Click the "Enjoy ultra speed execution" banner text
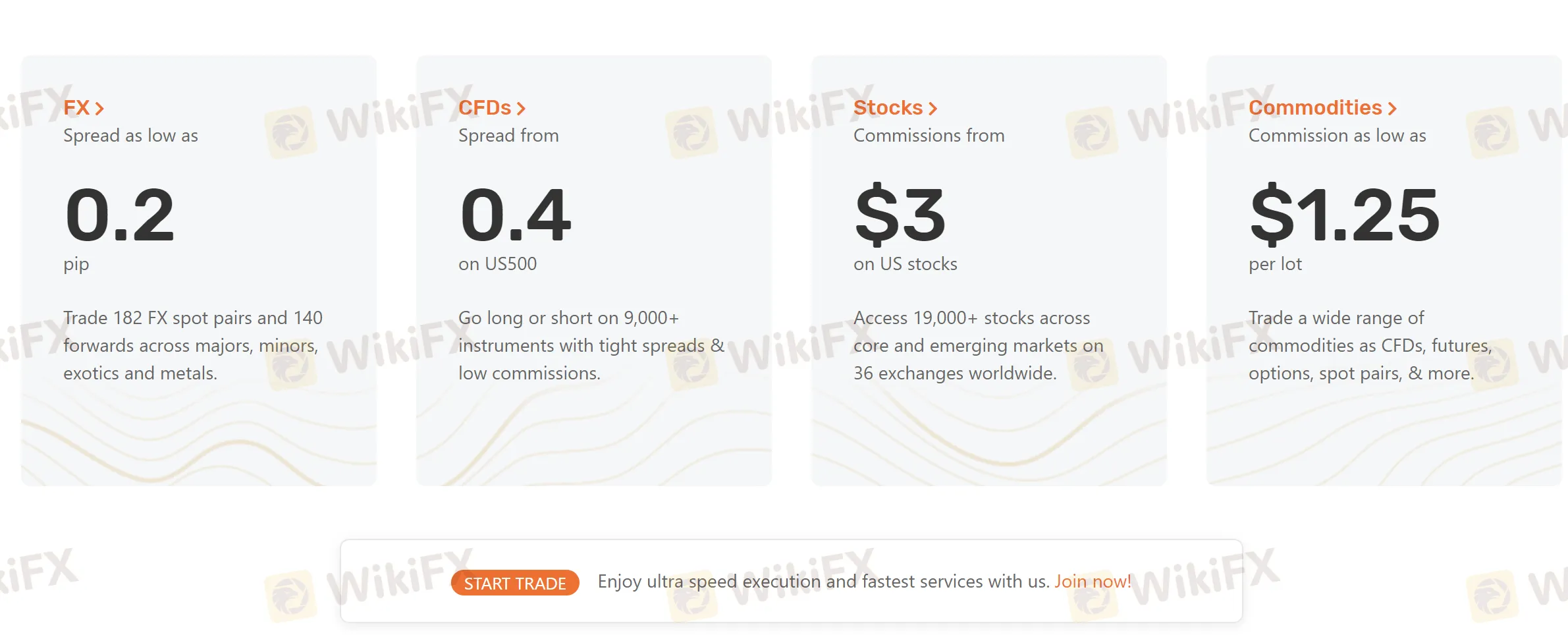The width and height of the screenshot is (1568, 635). point(823,581)
